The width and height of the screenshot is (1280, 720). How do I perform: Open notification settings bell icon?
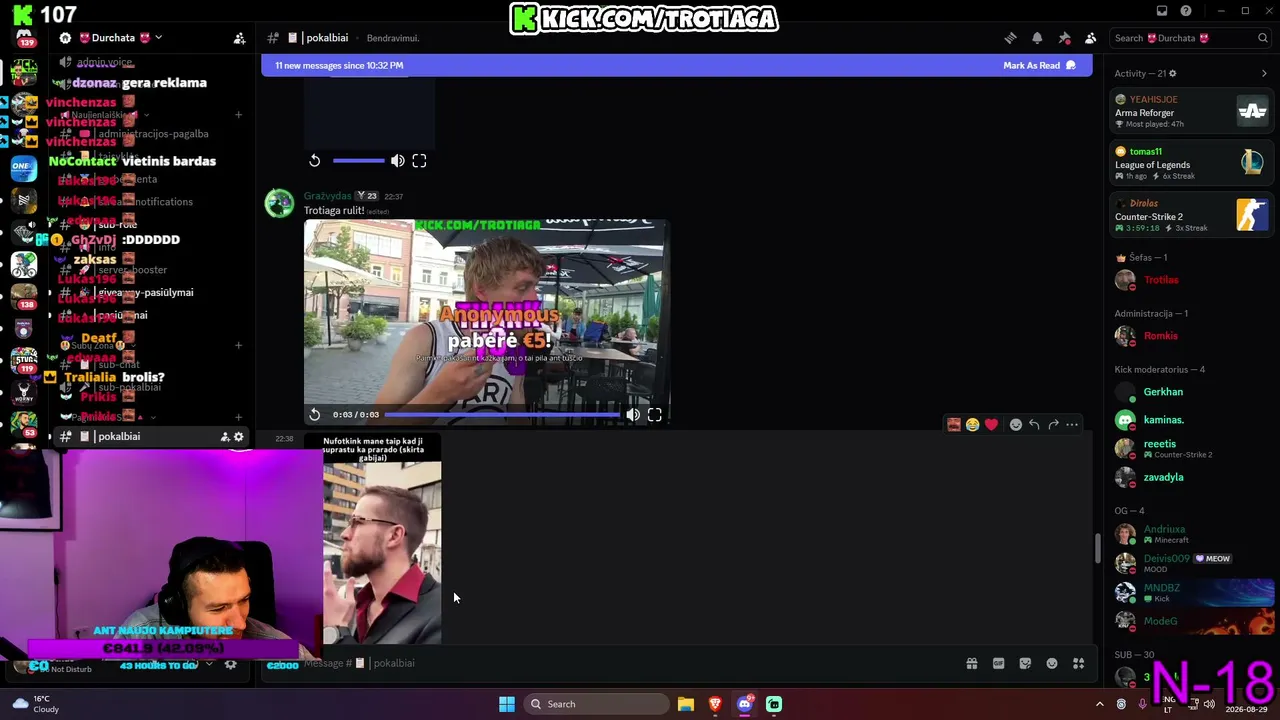pos(1037,38)
